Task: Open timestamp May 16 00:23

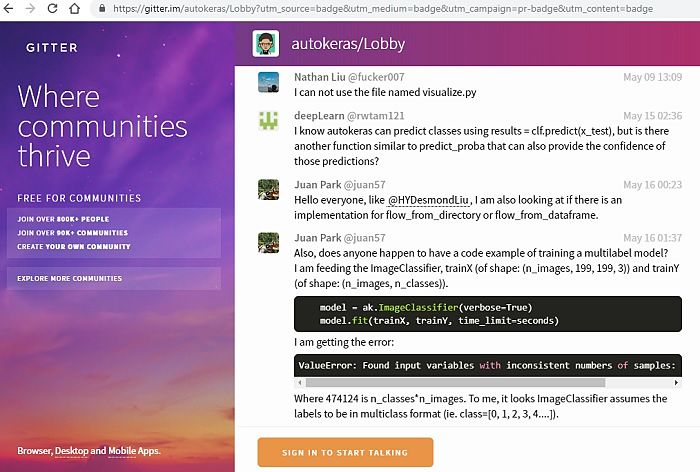Action: [653, 185]
